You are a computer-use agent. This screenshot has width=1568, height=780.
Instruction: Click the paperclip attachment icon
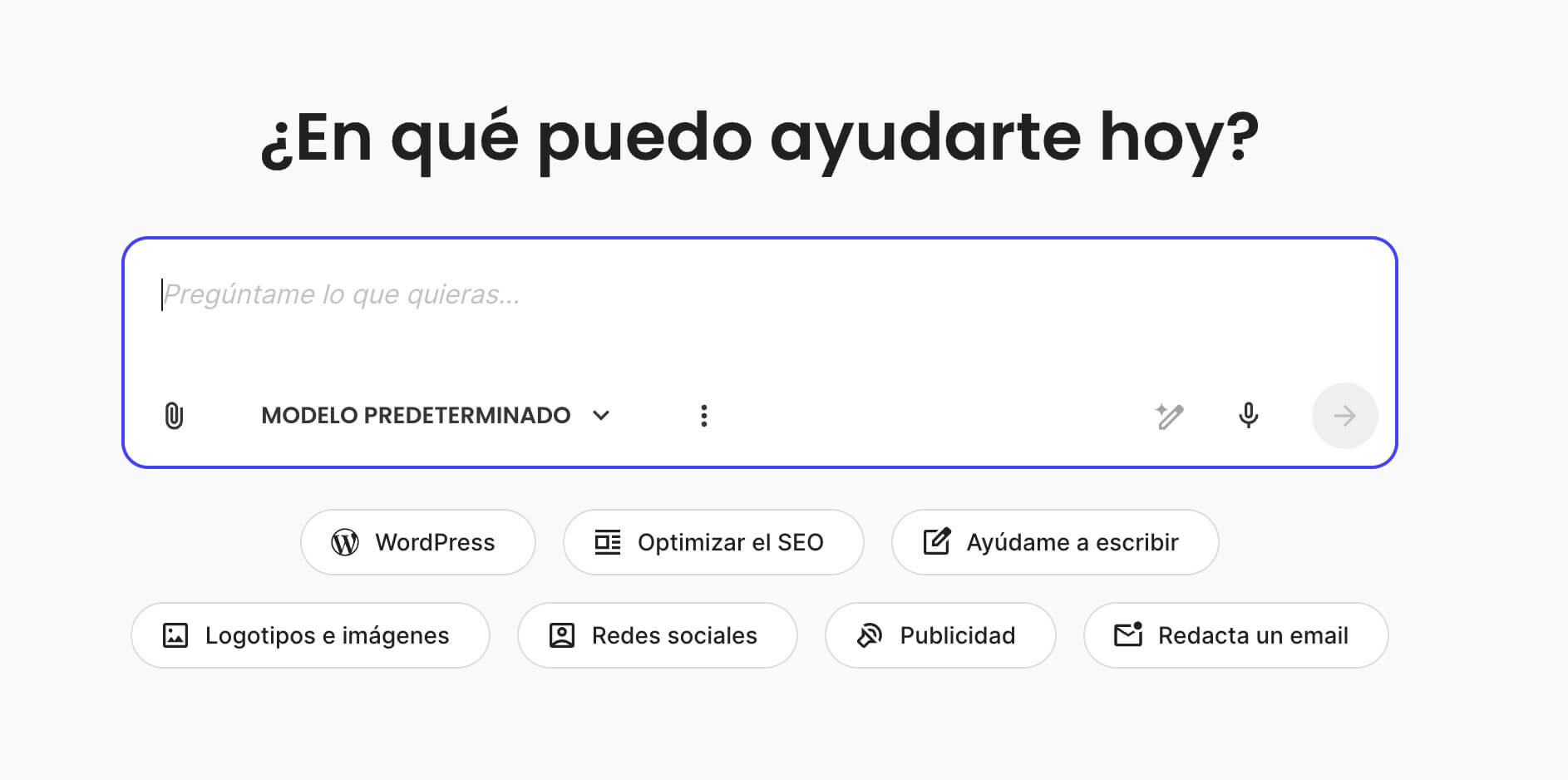click(x=174, y=415)
